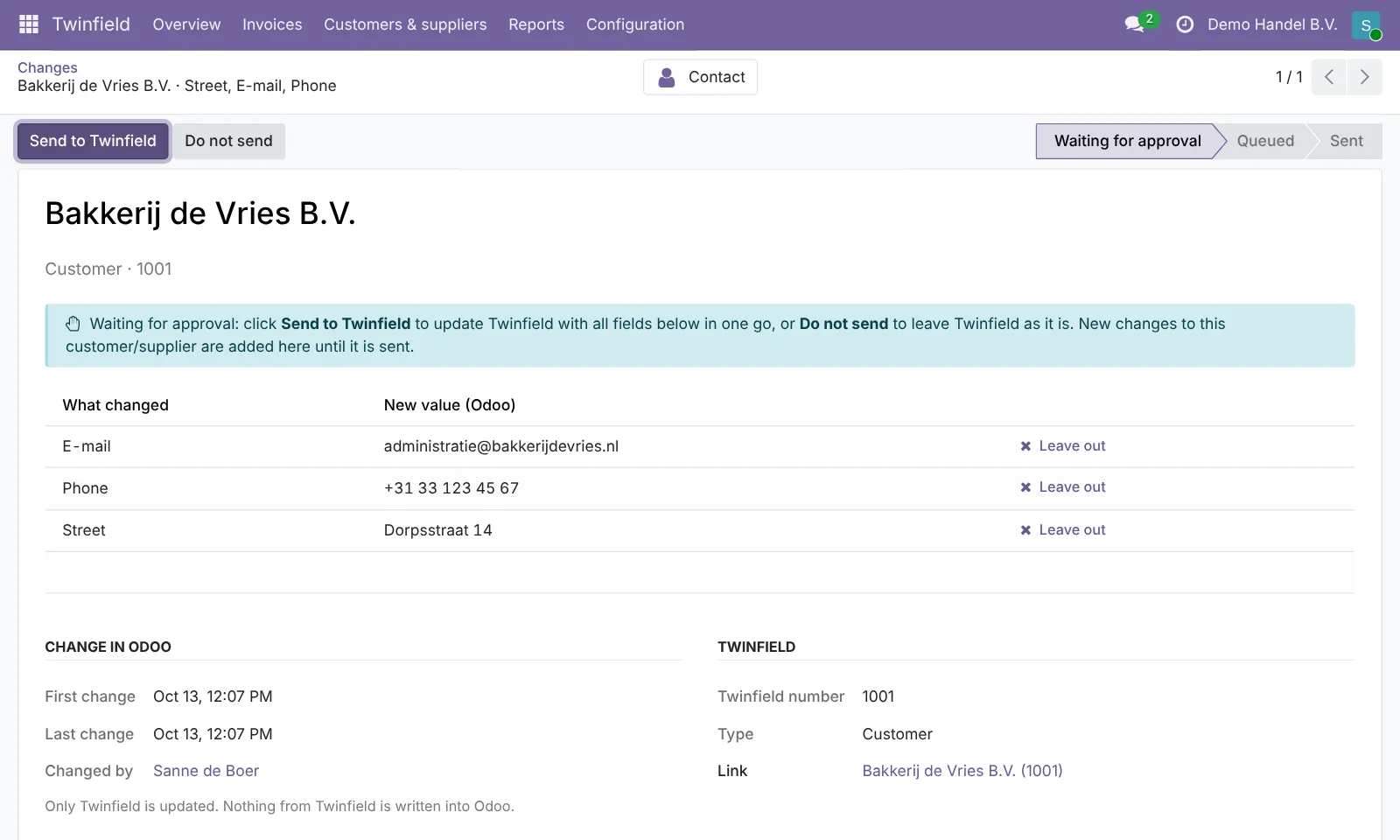Switch company Demo Handel B.V.
Viewport: 1400px width, 840px height.
pos(1272,24)
